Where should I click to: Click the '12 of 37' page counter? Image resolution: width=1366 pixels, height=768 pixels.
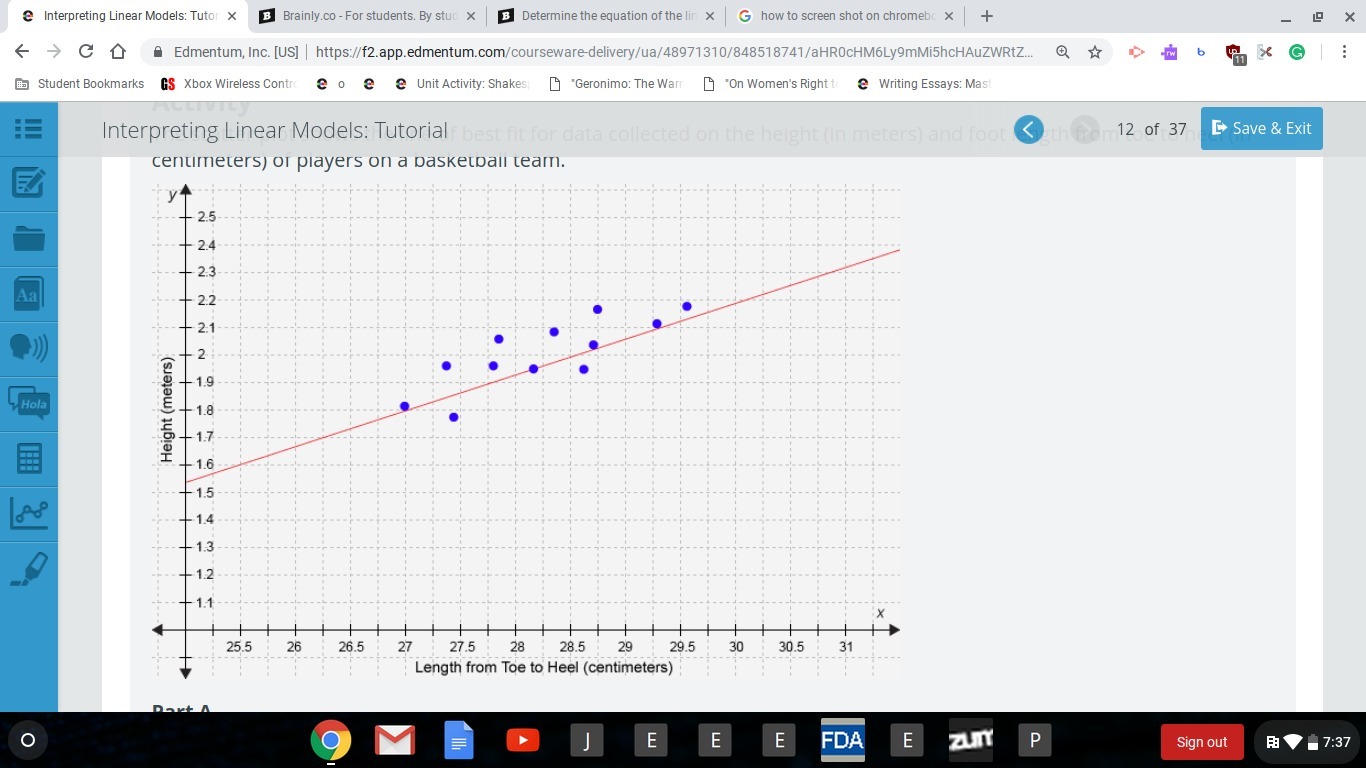[1151, 129]
